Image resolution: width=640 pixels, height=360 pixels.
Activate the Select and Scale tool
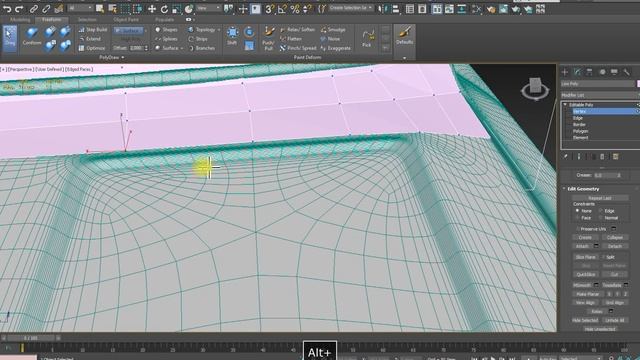coord(176,9)
